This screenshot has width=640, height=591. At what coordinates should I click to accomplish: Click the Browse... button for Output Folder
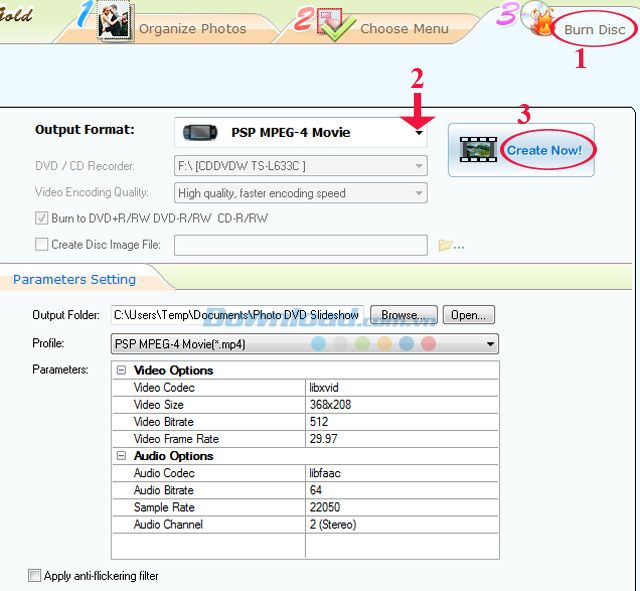coord(403,315)
